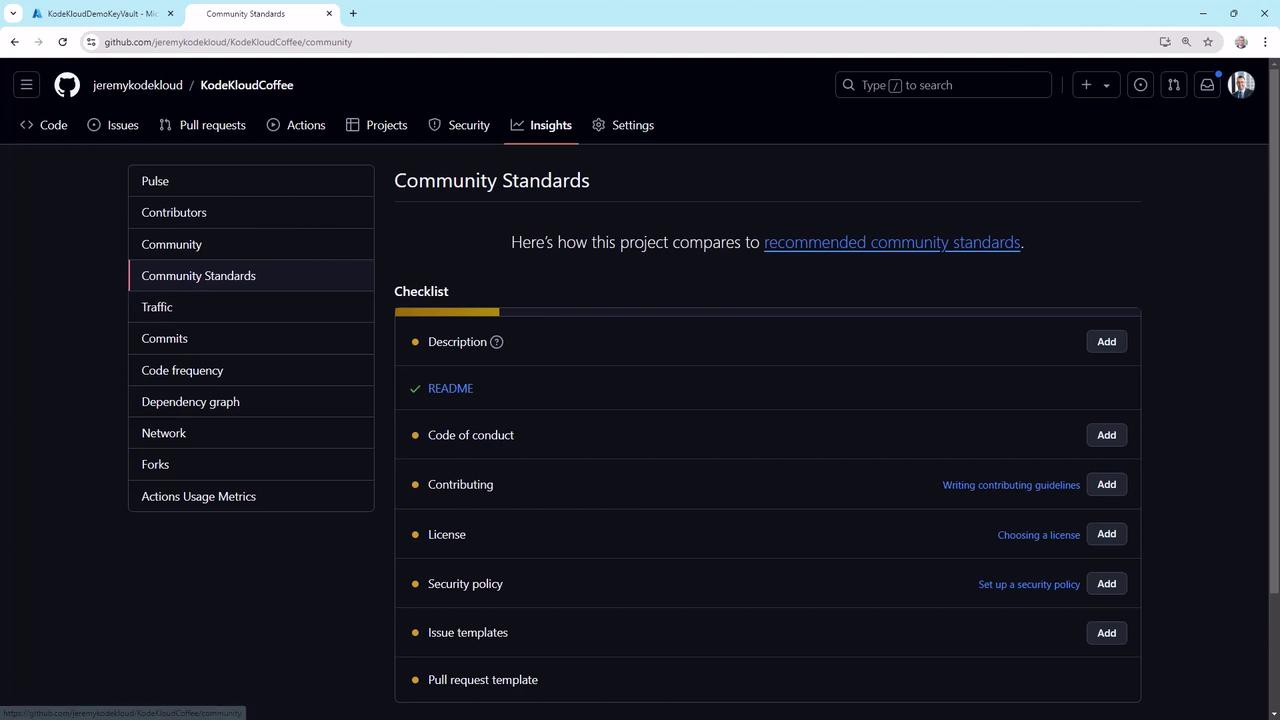Close the Community Standards browser tab
The width and height of the screenshot is (1280, 720).
click(329, 13)
